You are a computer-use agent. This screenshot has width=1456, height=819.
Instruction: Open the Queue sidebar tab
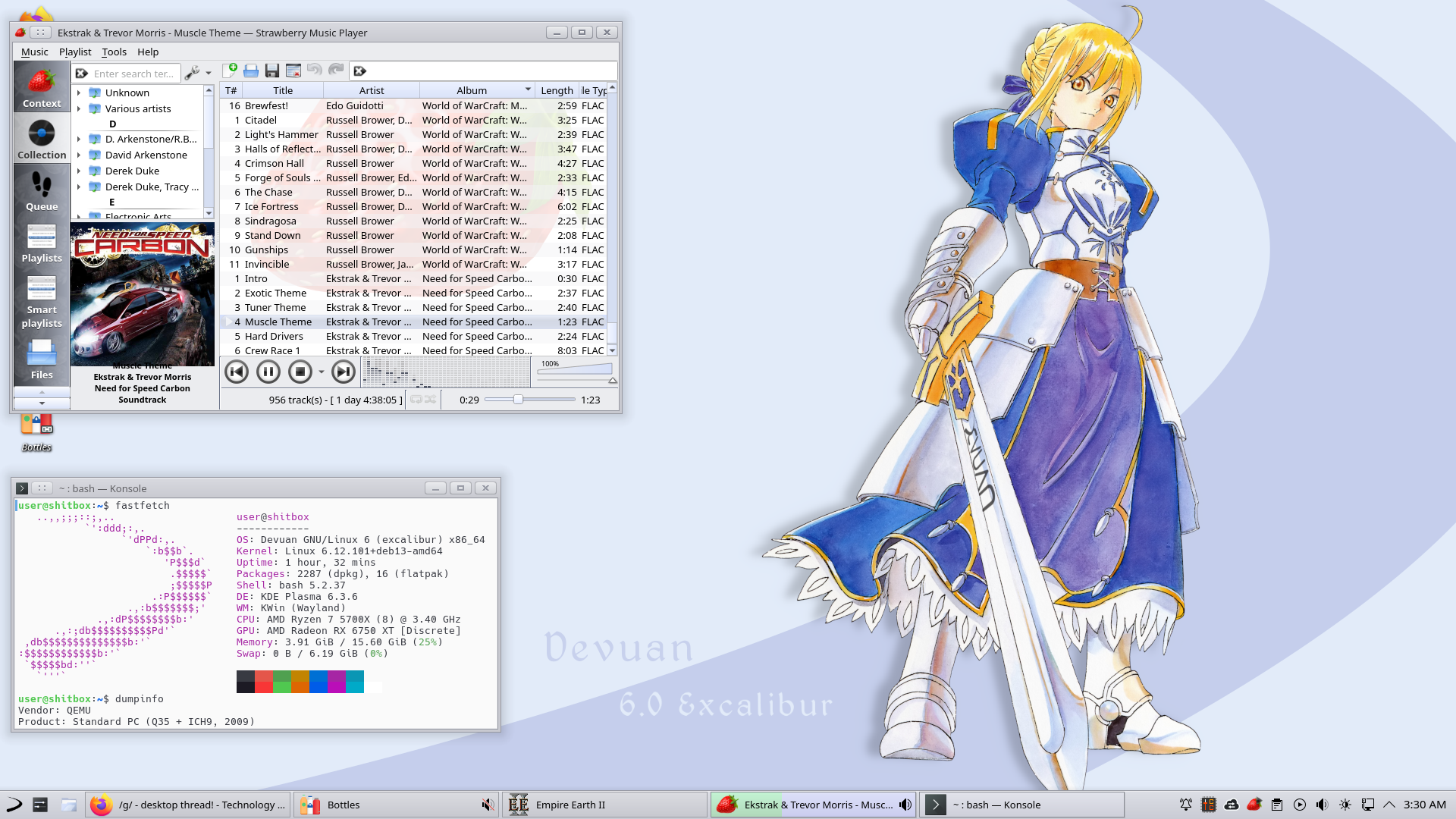[42, 190]
